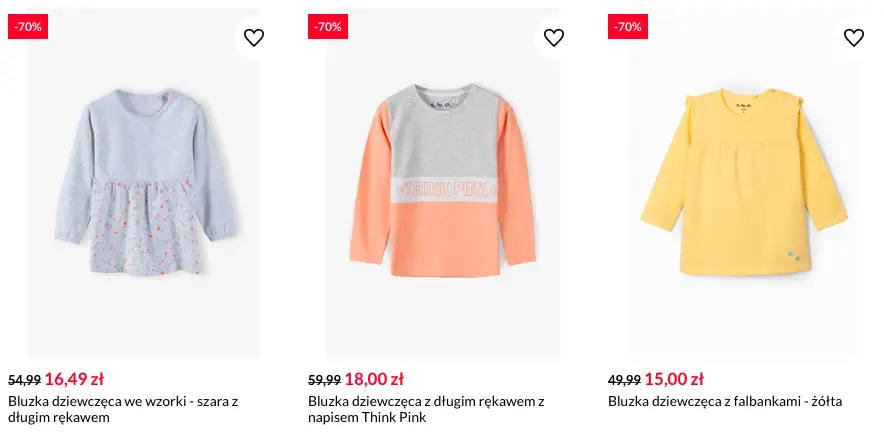Click the -70% badge on the yellow blouse
The width and height of the screenshot is (884, 447).
pos(628,27)
